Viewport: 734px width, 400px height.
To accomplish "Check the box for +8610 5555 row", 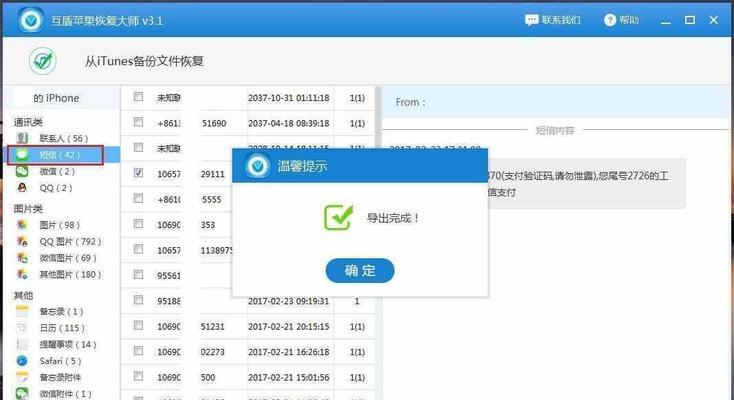I will 138,198.
